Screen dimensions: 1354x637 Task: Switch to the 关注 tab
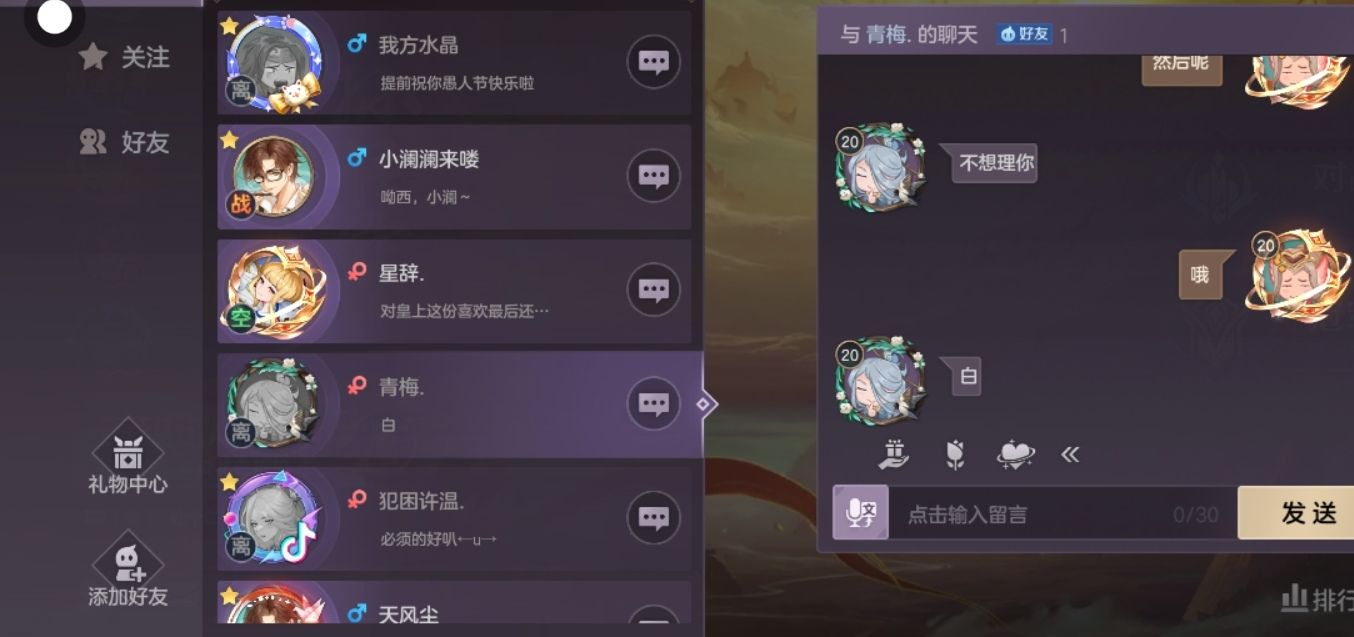click(x=124, y=58)
